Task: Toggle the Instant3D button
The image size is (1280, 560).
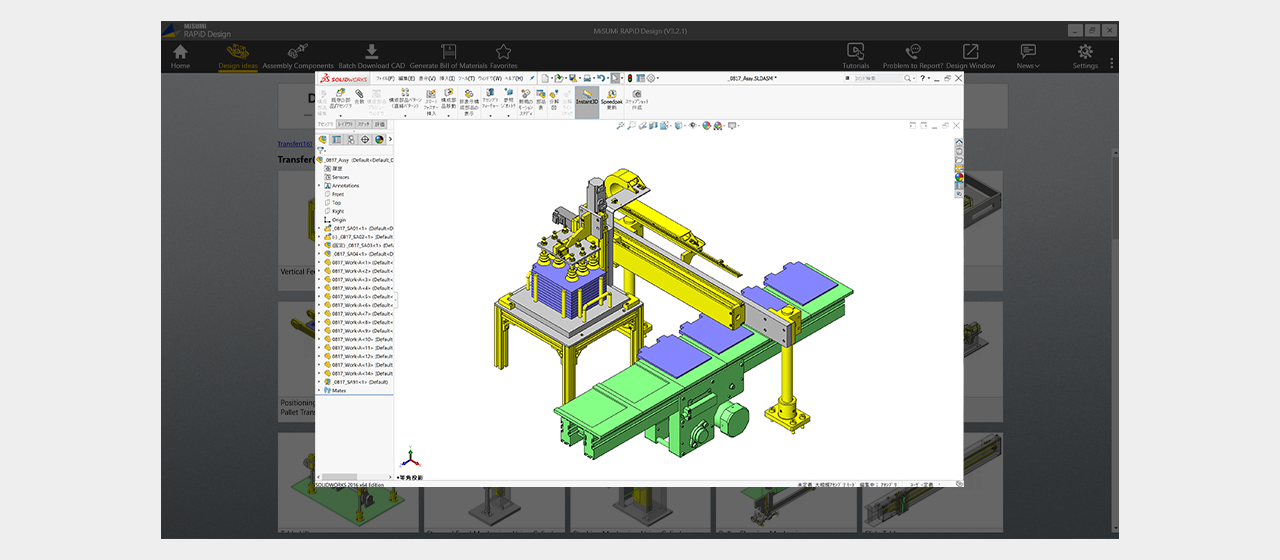Action: pyautogui.click(x=587, y=96)
